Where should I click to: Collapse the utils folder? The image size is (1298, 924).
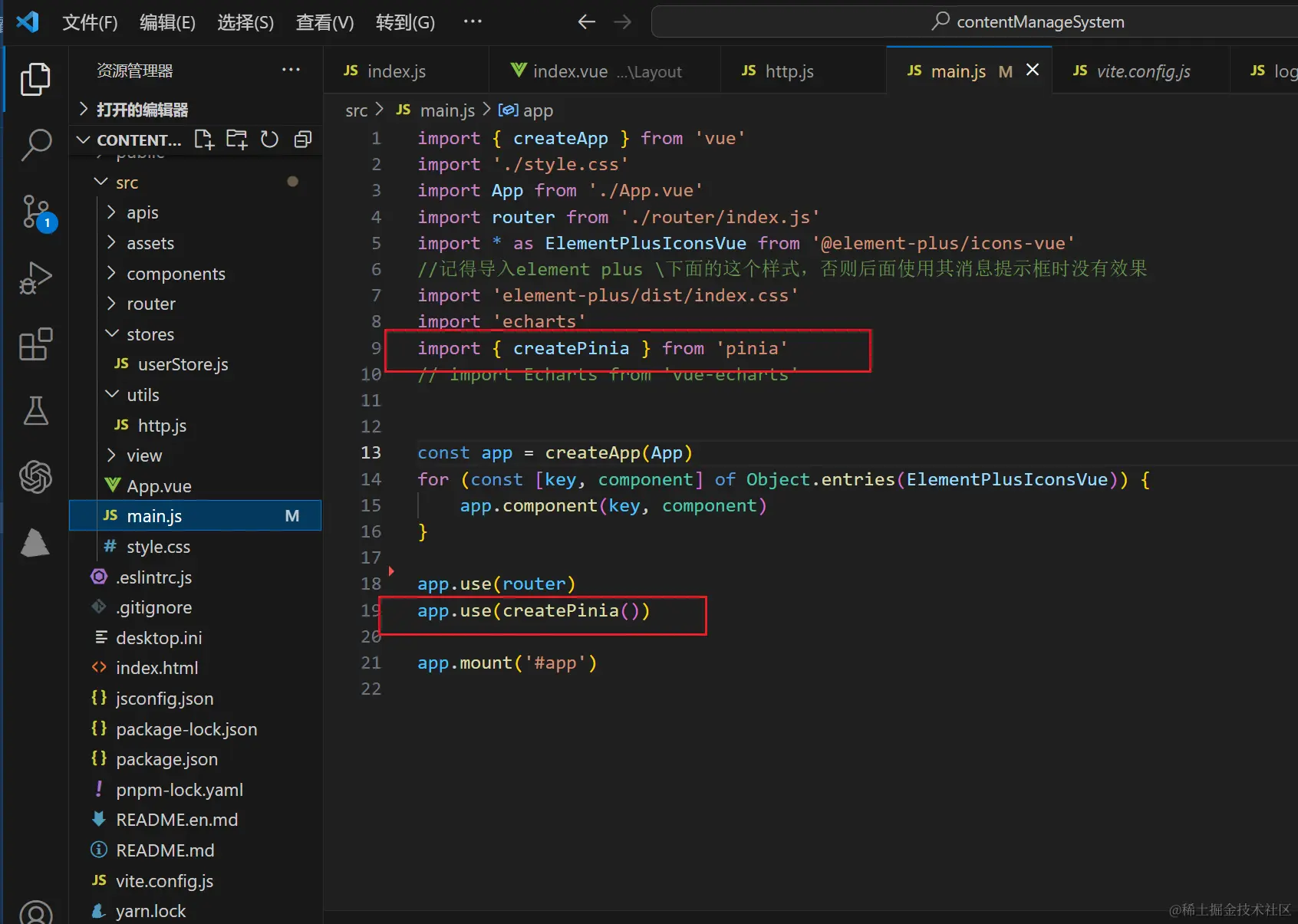coord(111,394)
